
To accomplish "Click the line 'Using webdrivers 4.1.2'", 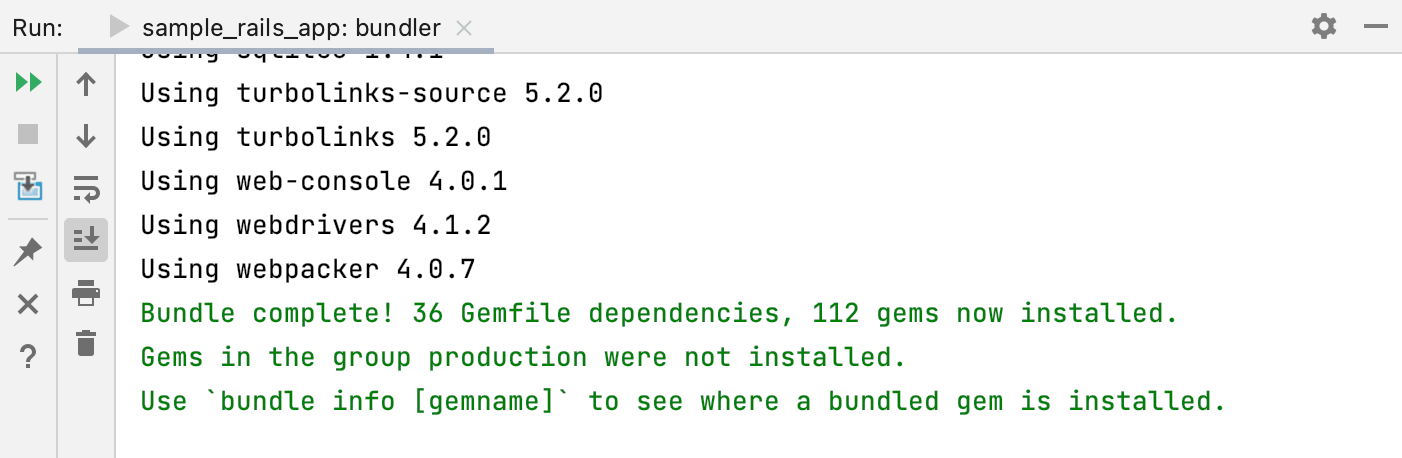I will click(315, 225).
